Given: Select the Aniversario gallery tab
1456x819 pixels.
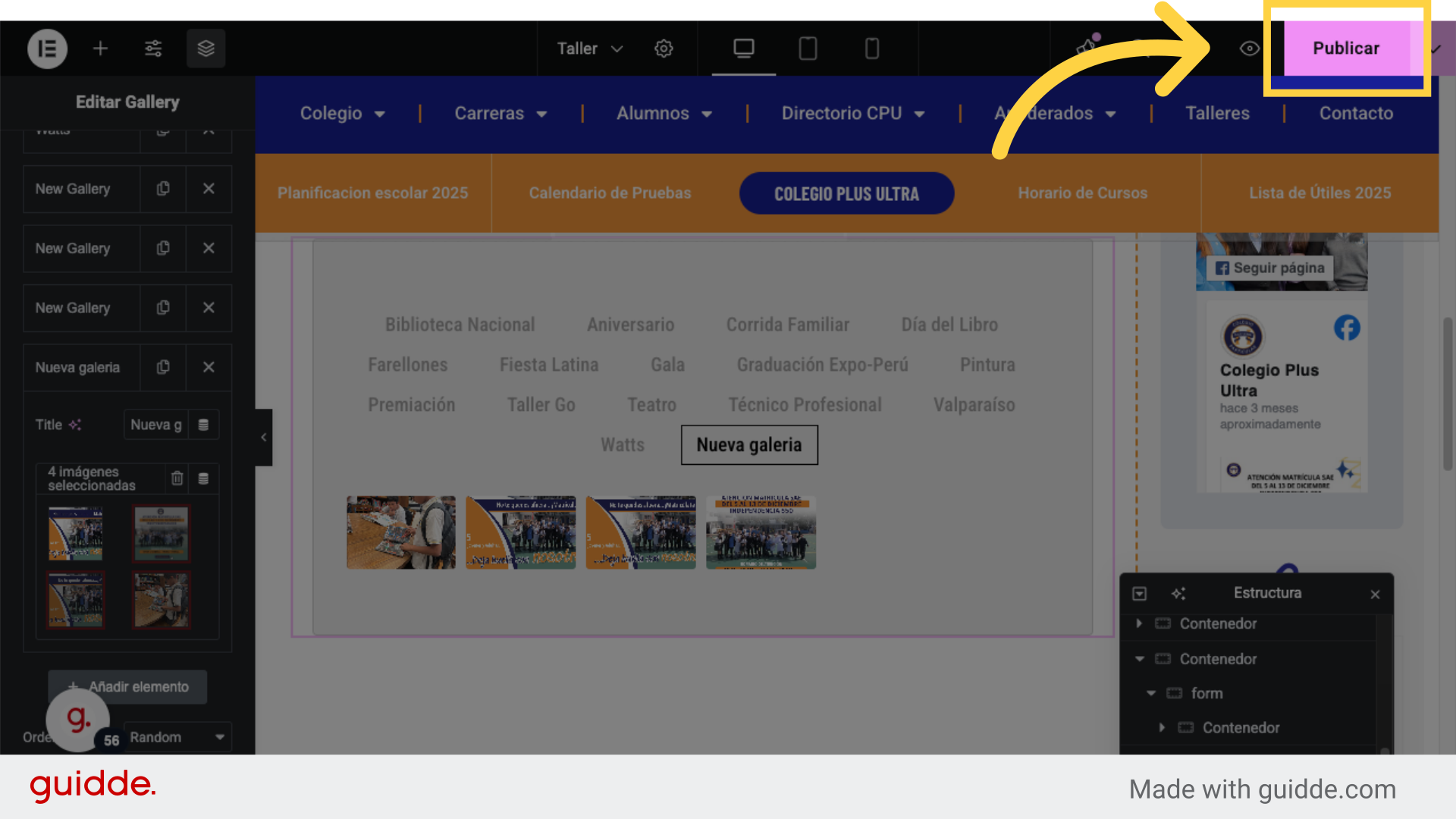Looking at the screenshot, I should tap(630, 325).
